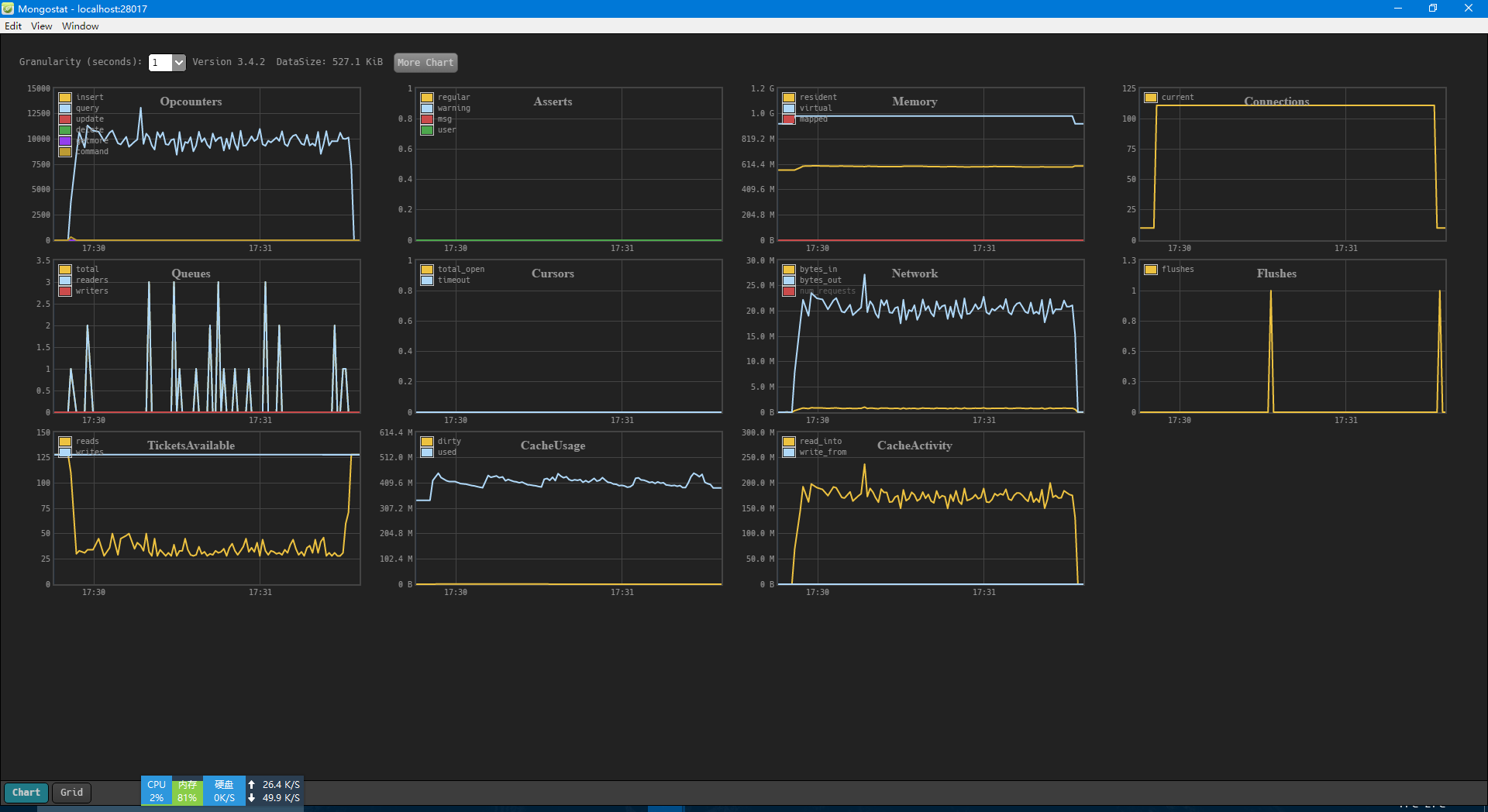
Task: Select the Network chart title
Action: [x=914, y=274]
